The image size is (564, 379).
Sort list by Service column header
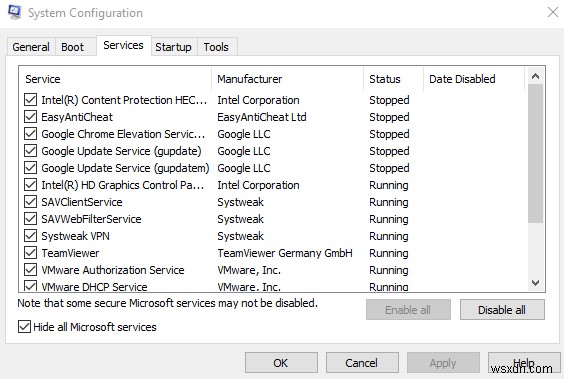tap(115, 79)
